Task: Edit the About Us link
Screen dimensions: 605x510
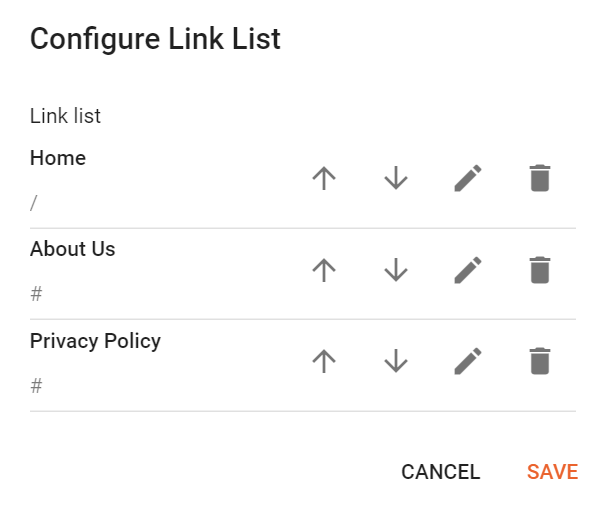Action: 468,270
